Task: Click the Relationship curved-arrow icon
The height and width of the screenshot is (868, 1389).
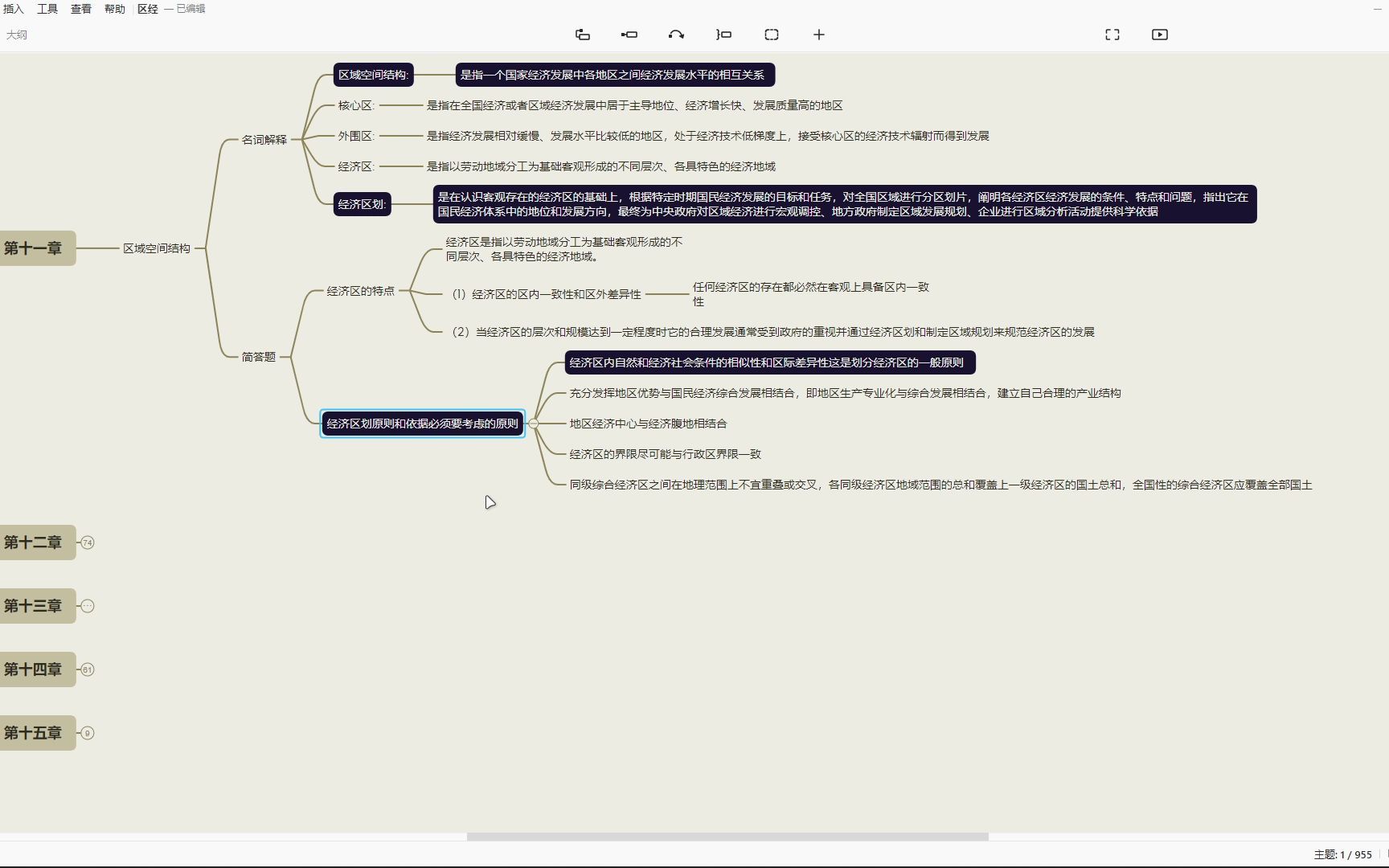Action: click(676, 35)
